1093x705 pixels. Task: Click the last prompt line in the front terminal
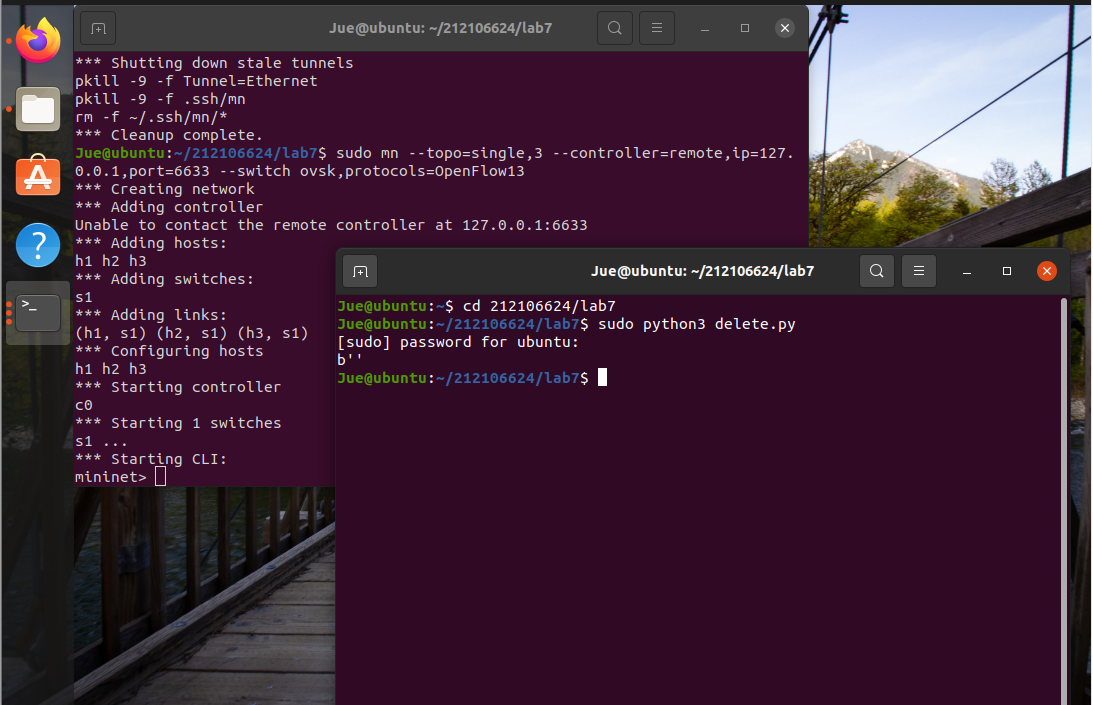click(x=463, y=378)
